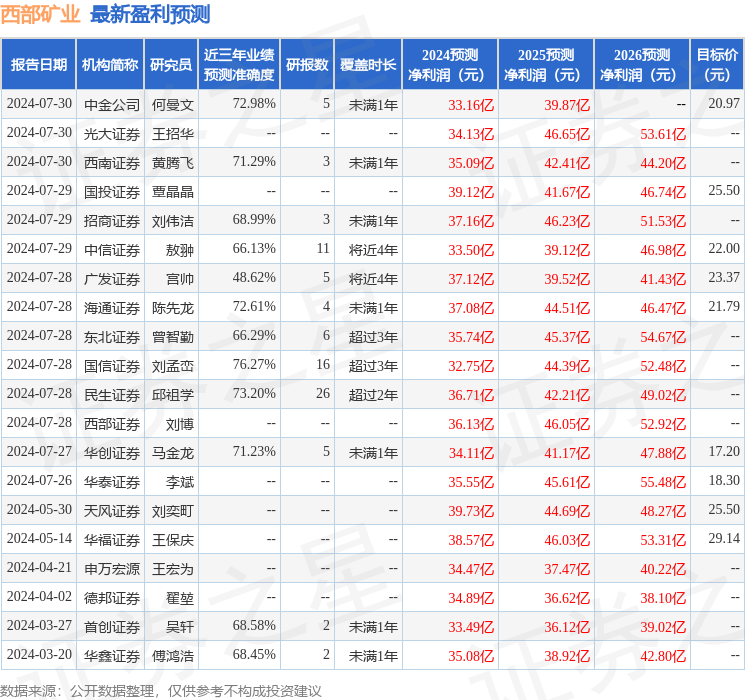Viewport: 745px width, 700px height.
Task: Click 2026 profit value 55.48亿
Action: 663,481
